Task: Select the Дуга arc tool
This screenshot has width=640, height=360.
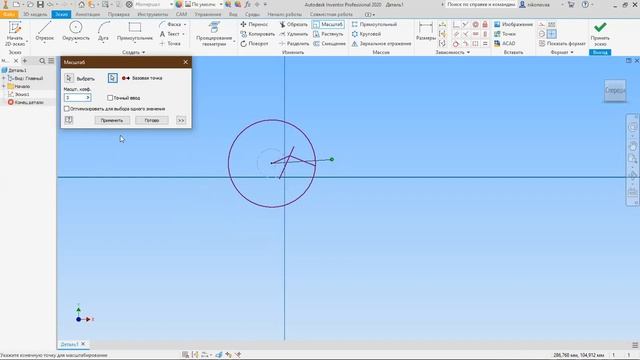Action: pyautogui.click(x=103, y=32)
